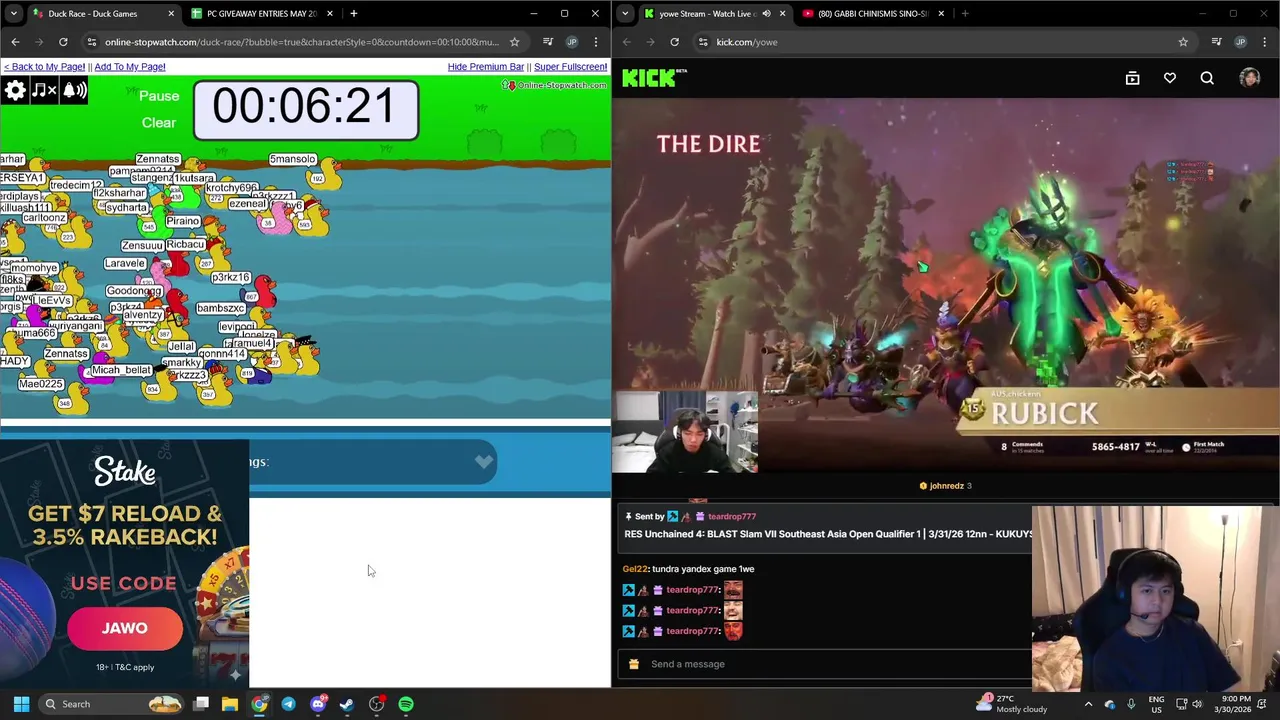Click the Kick stream video player
Image resolution: width=1280 pixels, height=720 pixels.
coord(946,285)
